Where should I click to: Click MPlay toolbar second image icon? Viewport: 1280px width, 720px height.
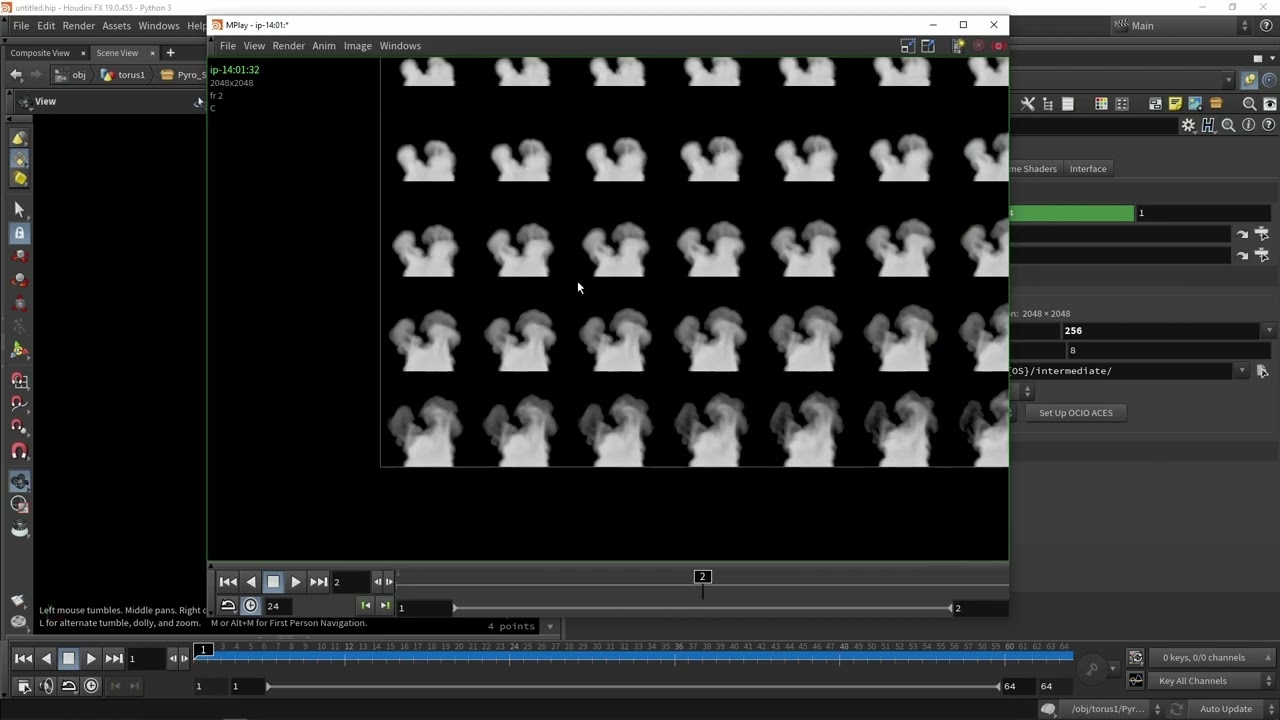928,46
